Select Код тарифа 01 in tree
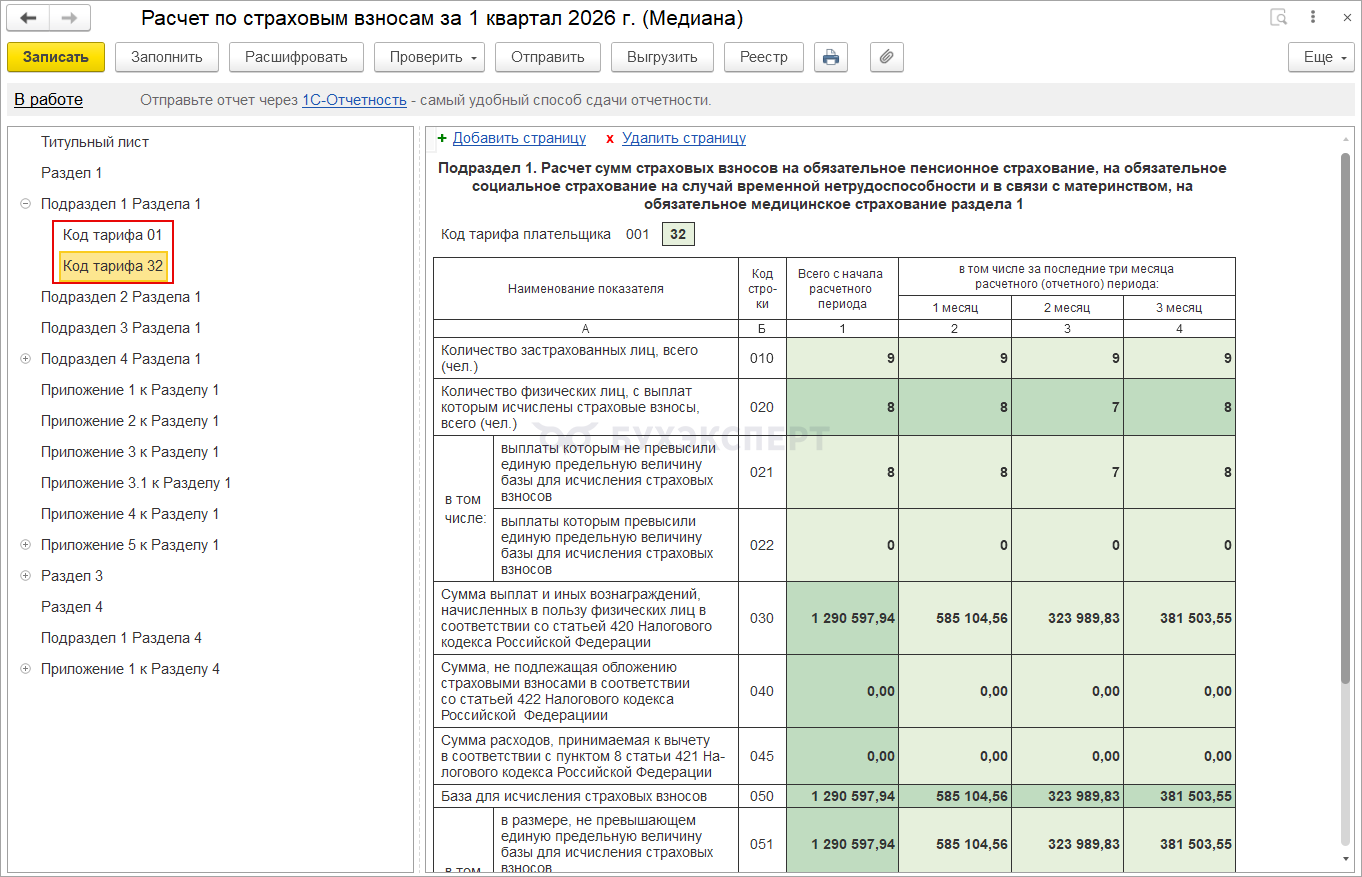Image resolution: width=1362 pixels, height=877 pixels. [x=112, y=235]
